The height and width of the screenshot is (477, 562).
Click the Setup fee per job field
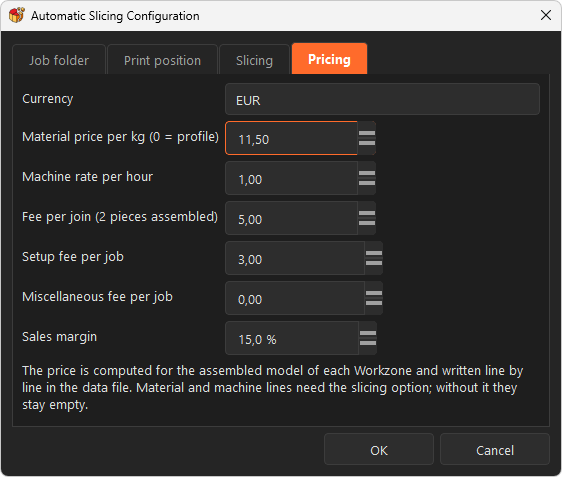pos(295,258)
